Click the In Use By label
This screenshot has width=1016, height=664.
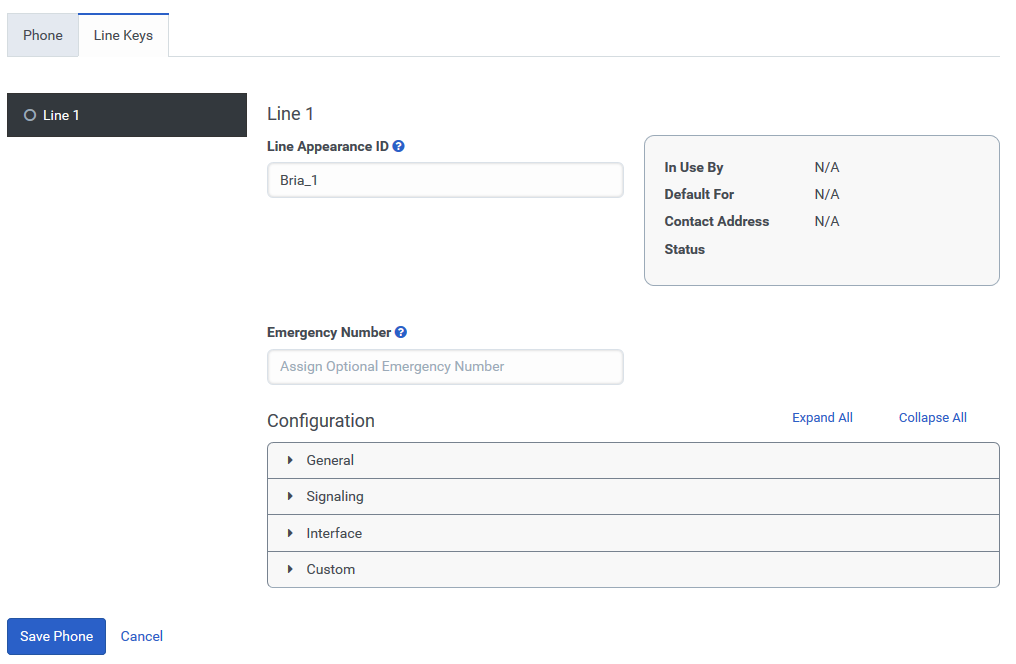(693, 167)
